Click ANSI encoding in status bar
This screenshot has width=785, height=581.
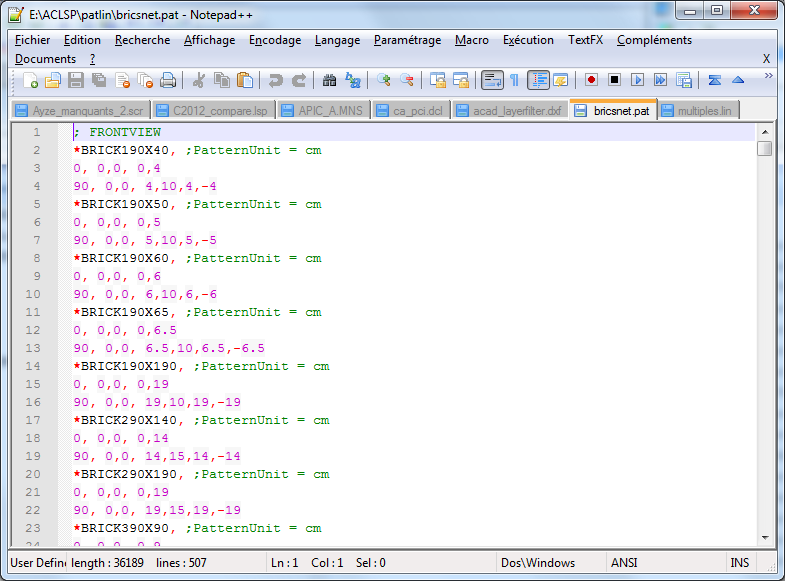(x=624, y=563)
